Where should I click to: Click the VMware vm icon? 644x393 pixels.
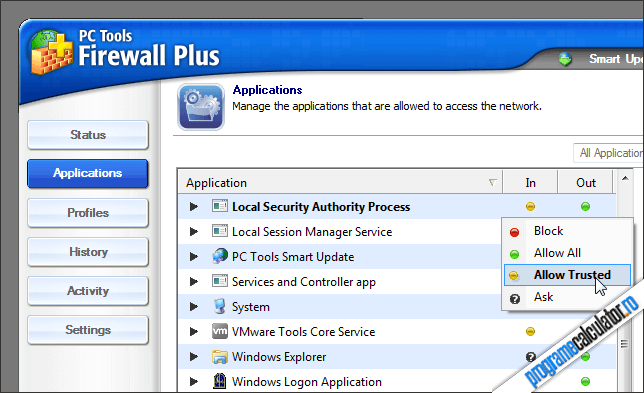(x=220, y=331)
